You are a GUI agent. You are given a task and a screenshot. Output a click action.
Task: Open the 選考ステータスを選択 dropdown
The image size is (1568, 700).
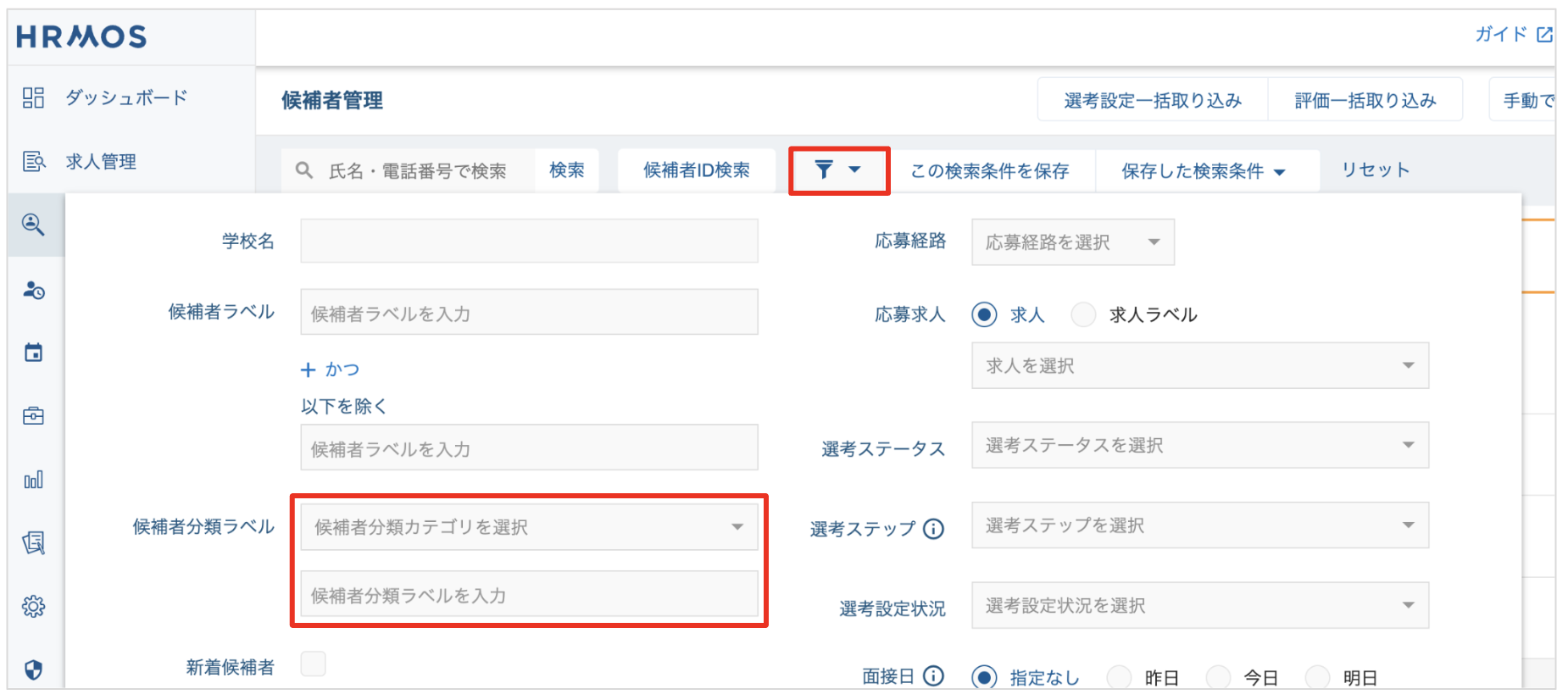coord(1199,446)
